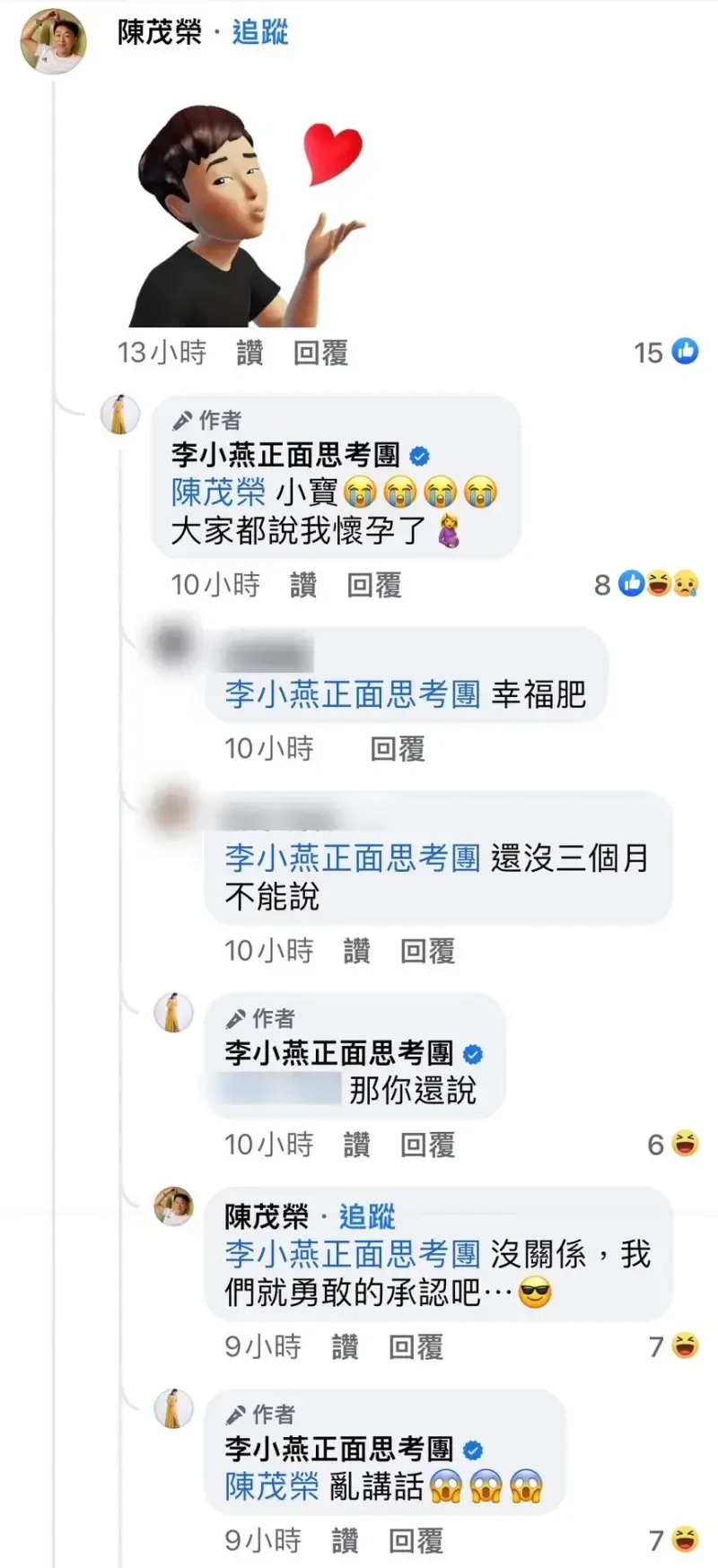Screen dimensions: 718x1568
Task: Open 陳茂榮 avatar beside 沒關係 reply
Action: (173, 1207)
